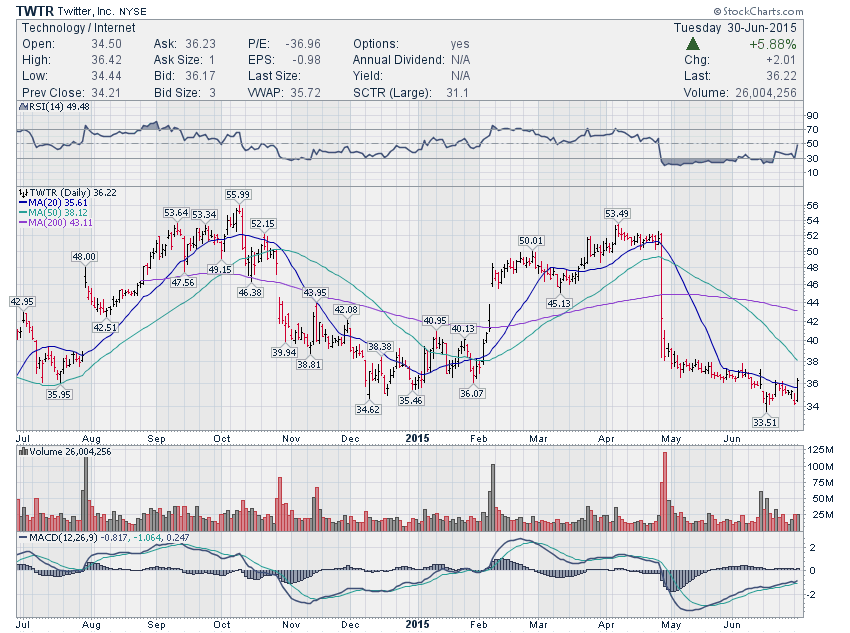Image resolution: width=850 pixels, height=633 pixels.
Task: Click the green up-triangle change indicator
Action: [x=692, y=44]
